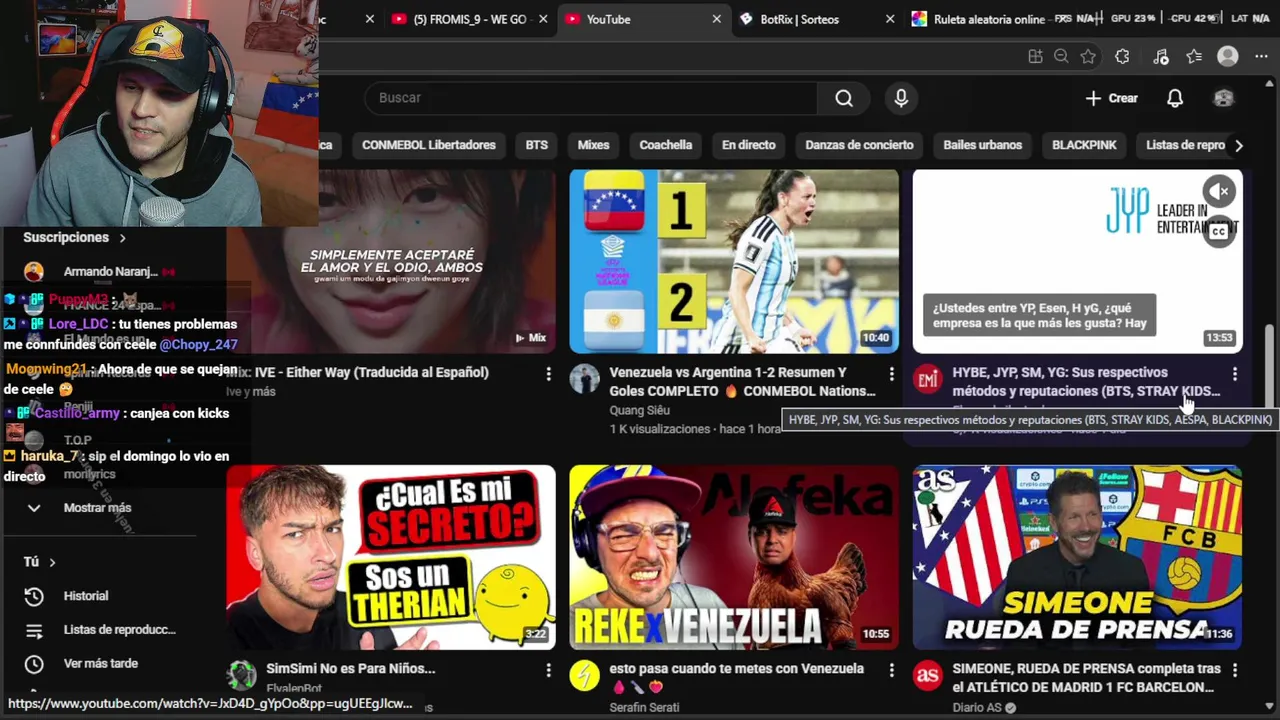
Task: Open HYBE, JYP, SM, YG video title
Action: pyautogui.click(x=1086, y=382)
